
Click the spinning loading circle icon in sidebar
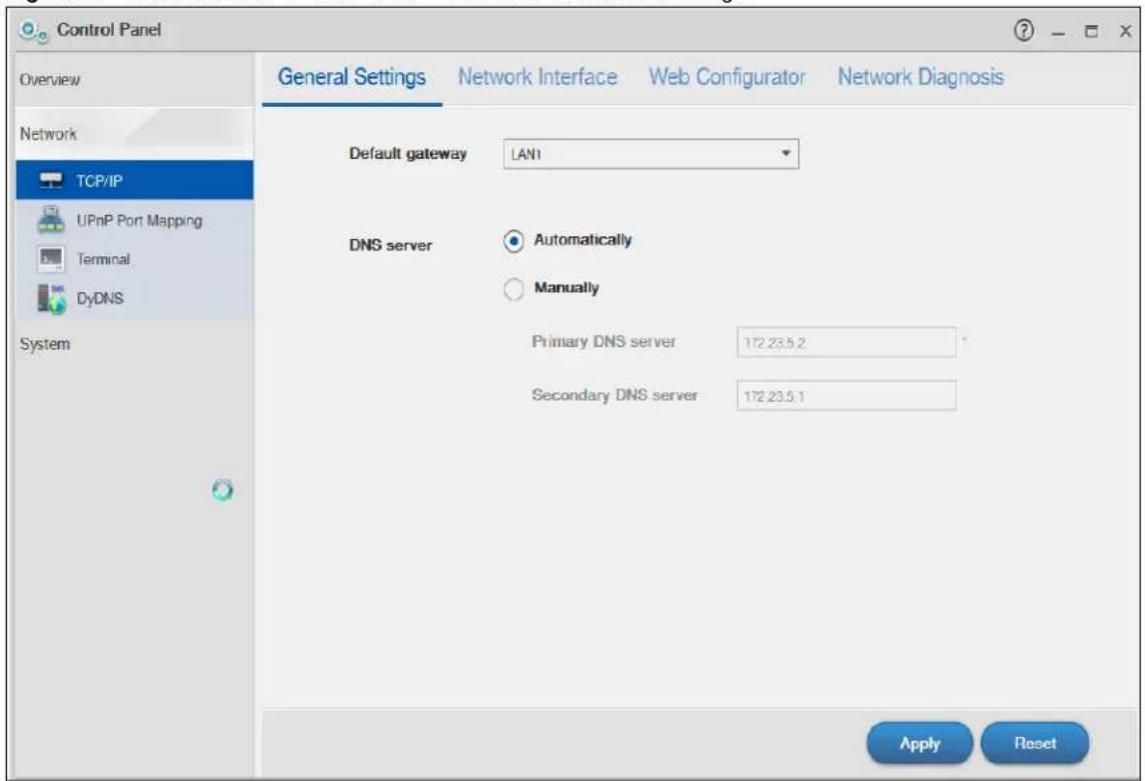pyautogui.click(x=222, y=490)
